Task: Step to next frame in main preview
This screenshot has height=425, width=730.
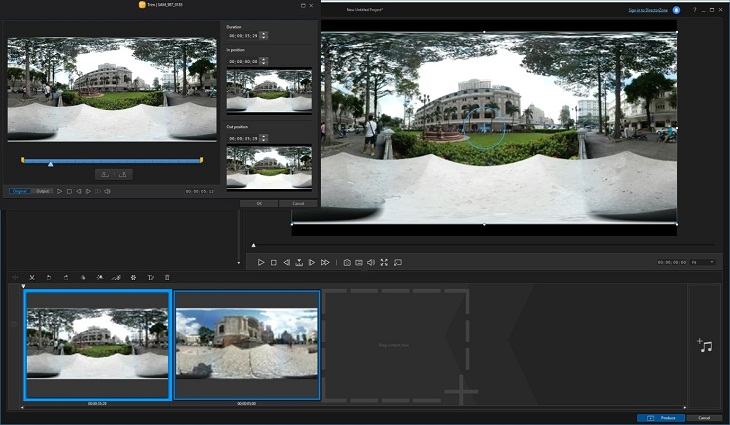Action: pyautogui.click(x=312, y=263)
